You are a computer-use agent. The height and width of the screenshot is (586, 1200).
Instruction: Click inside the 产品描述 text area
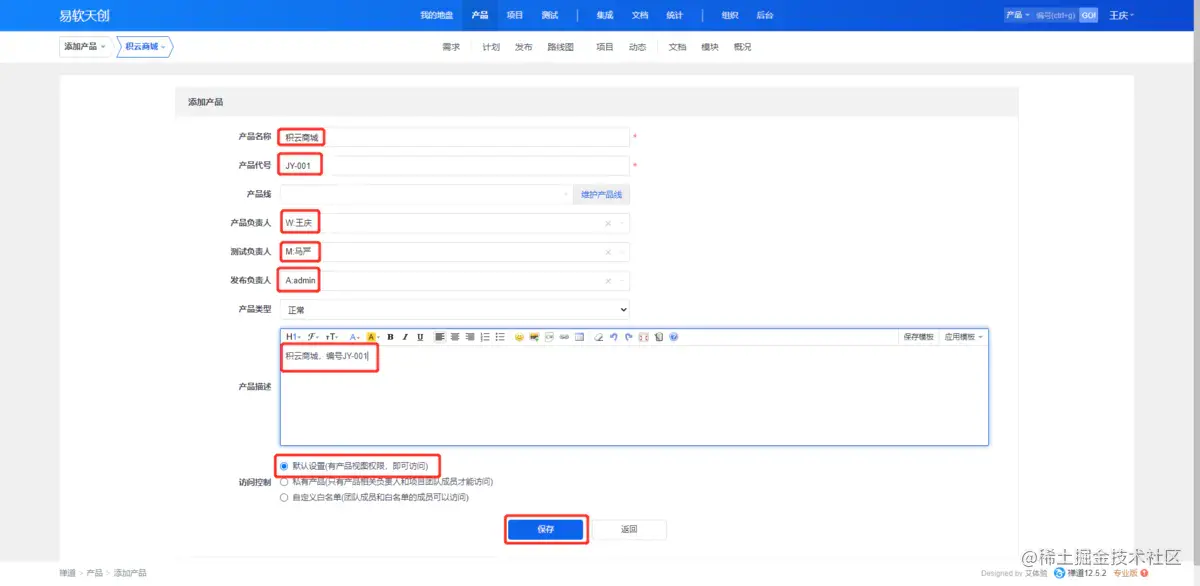(634, 395)
